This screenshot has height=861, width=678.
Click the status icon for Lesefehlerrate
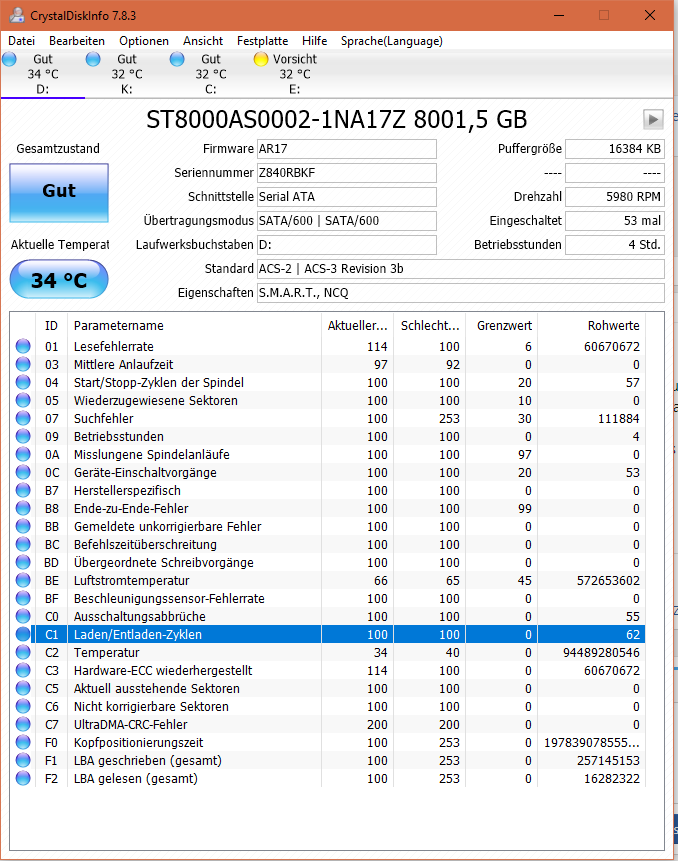point(23,346)
